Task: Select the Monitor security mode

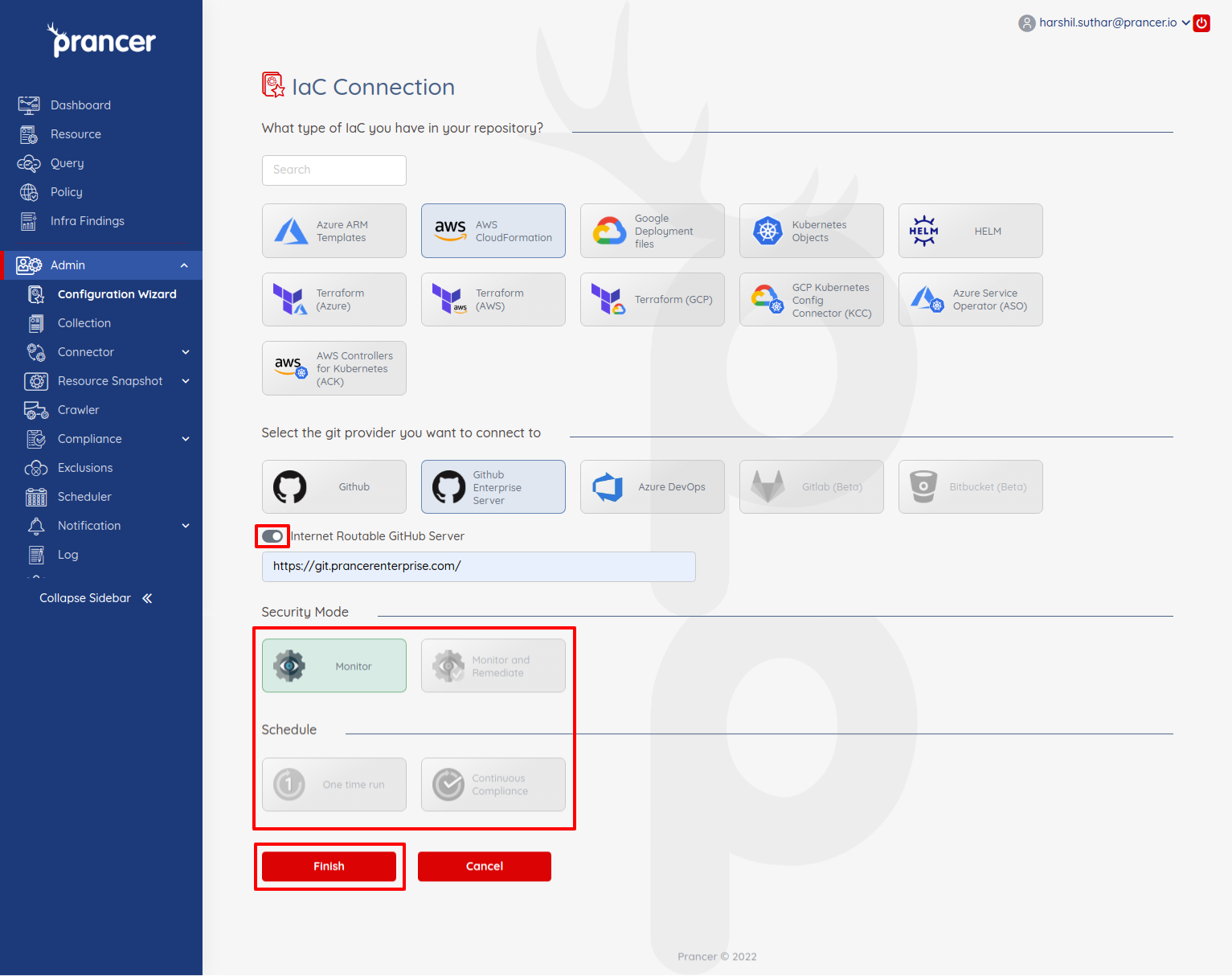Action: click(x=334, y=666)
